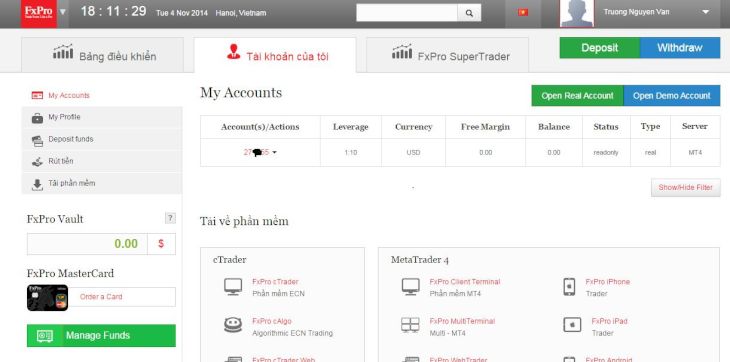
Task: Click the FxPro Vault 0.00 balance field
Action: (x=87, y=244)
